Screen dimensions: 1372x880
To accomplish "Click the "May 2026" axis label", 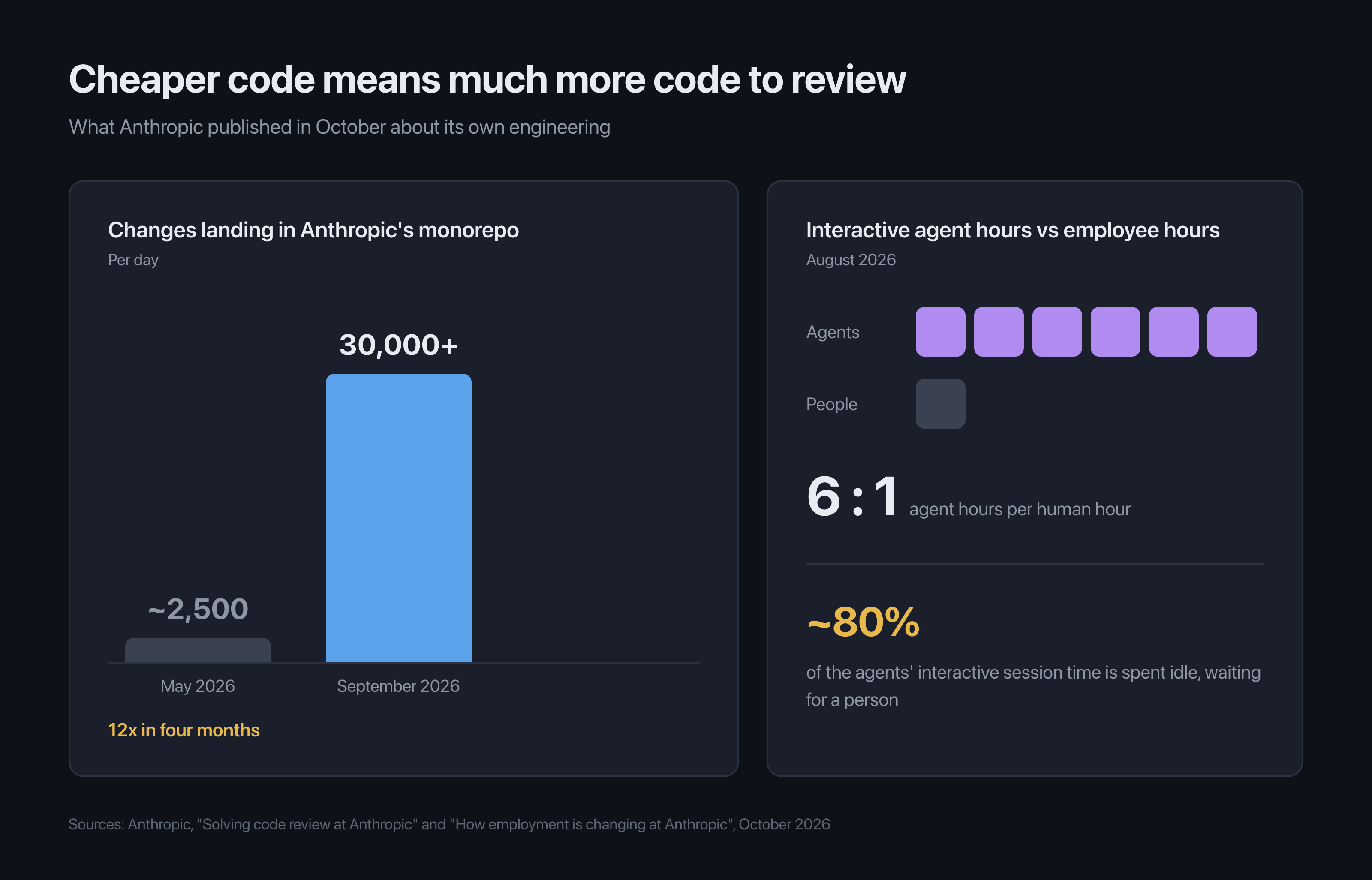I will (198, 686).
